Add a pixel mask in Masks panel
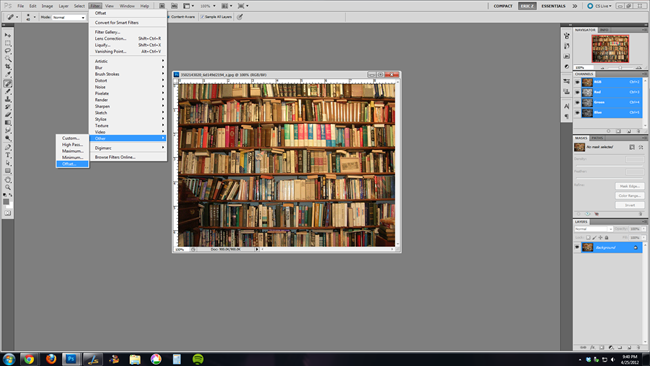This screenshot has width=650, height=366. click(x=632, y=147)
